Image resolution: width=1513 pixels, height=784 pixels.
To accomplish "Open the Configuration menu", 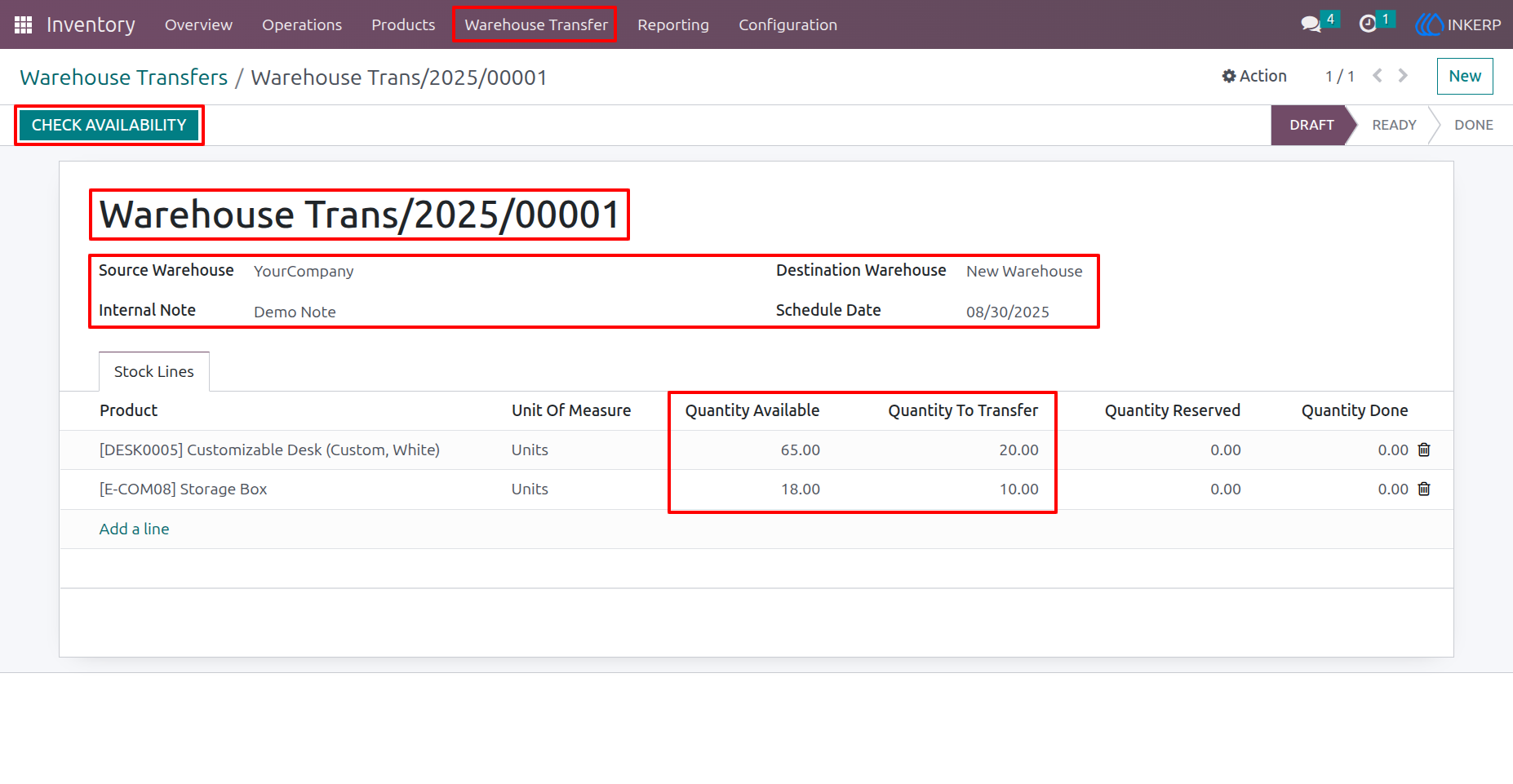I will pos(788,24).
